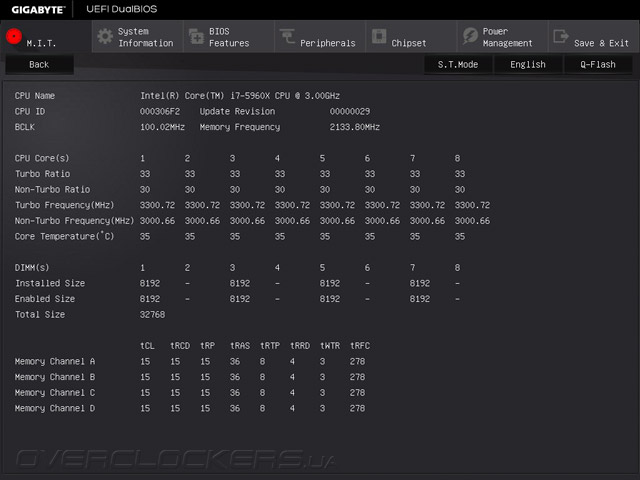Click the tRAS column header
640x480 pixels.
(x=240, y=346)
